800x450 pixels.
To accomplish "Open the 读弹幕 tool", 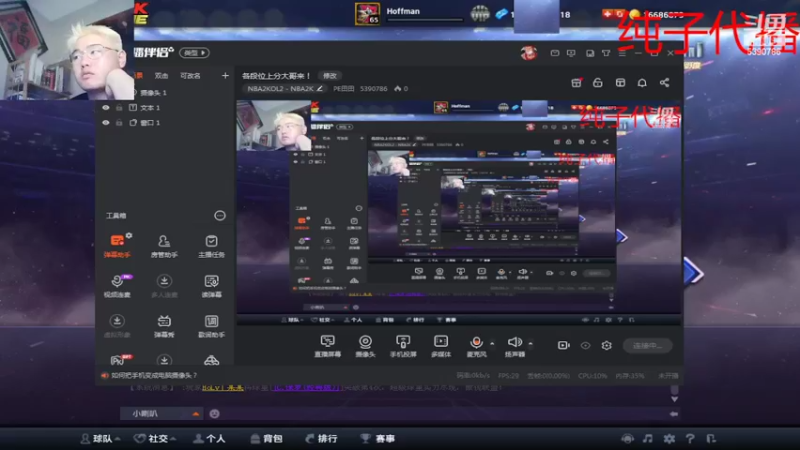I will (x=211, y=286).
